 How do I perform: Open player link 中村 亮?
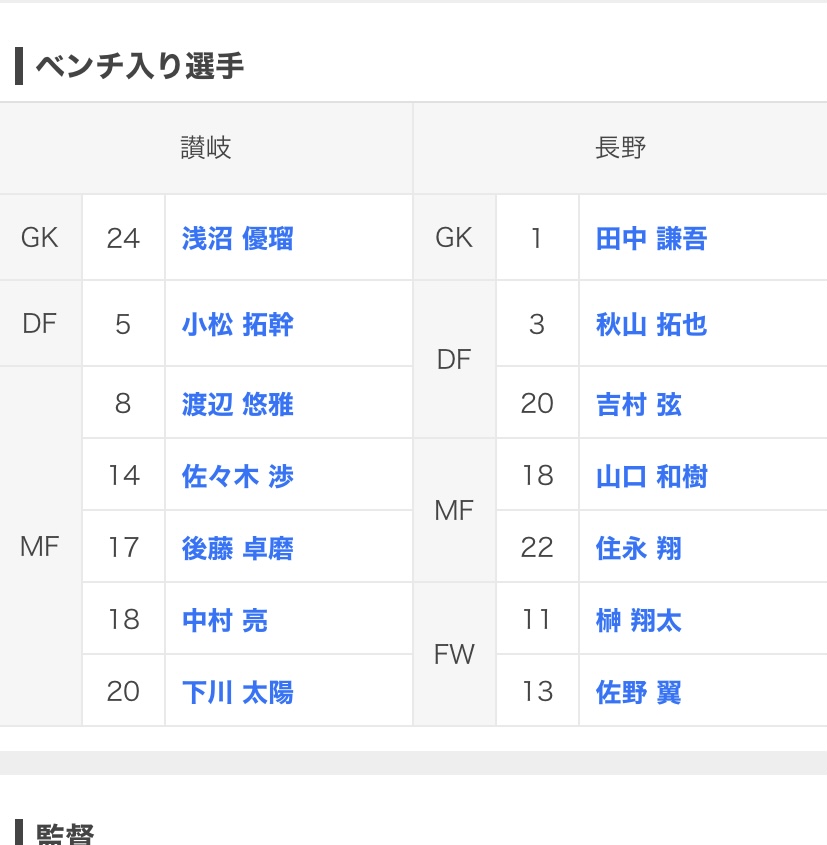pyautogui.click(x=225, y=620)
